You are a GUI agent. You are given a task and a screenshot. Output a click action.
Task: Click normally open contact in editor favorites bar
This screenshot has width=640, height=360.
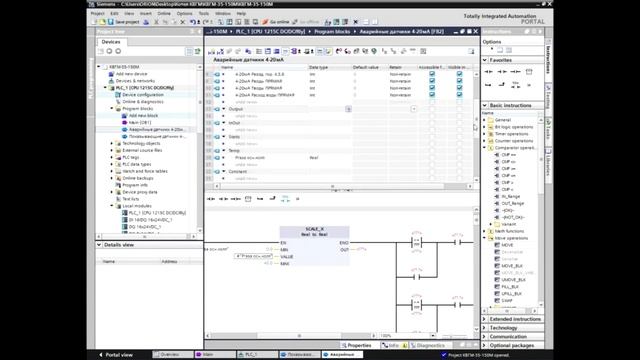pos(211,199)
